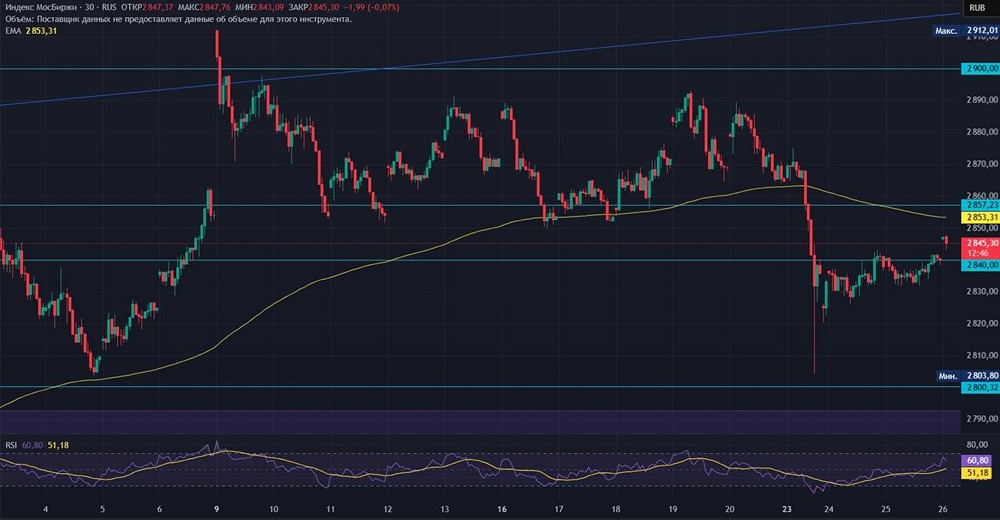Click the purple RSI 60,80 axis label
1000x520 pixels.
pos(977,460)
